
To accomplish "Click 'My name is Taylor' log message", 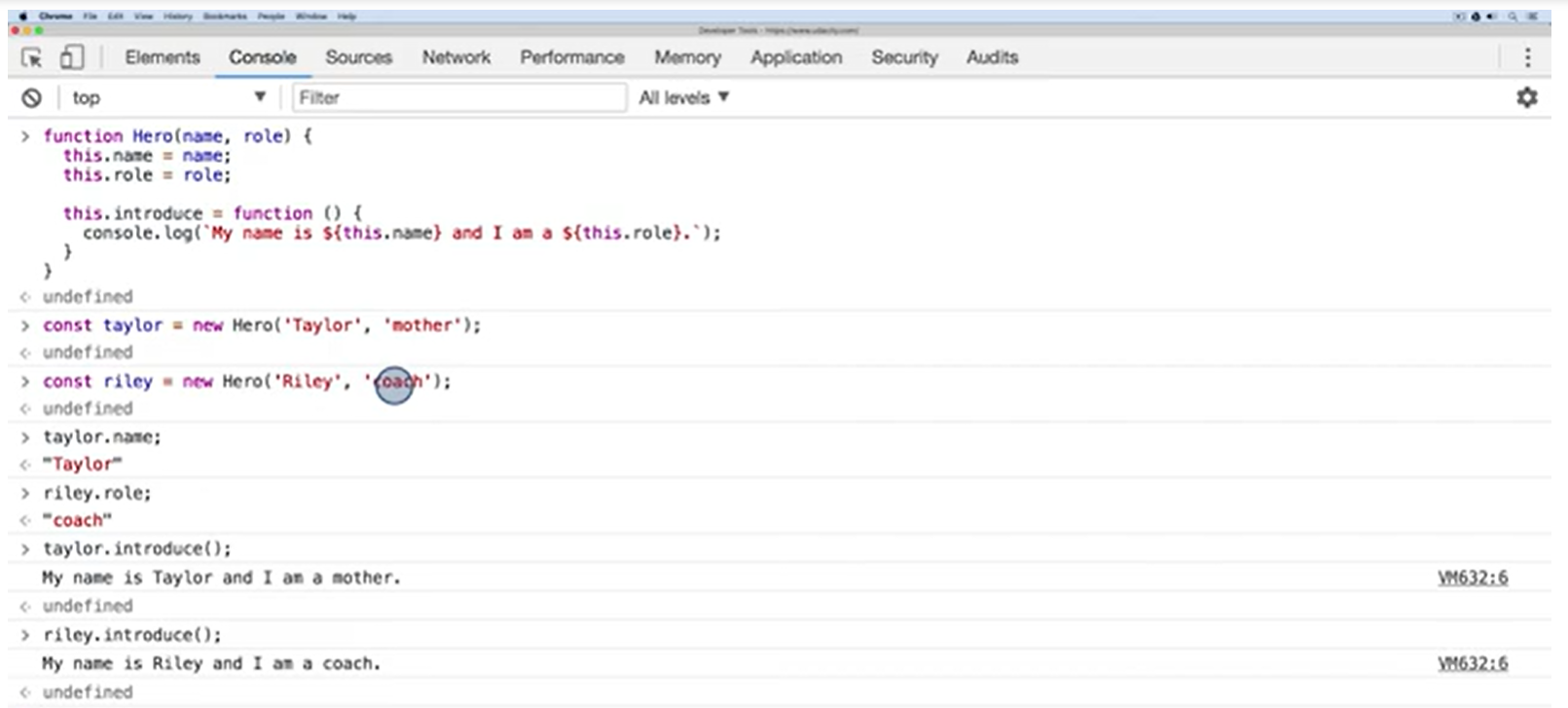I will (x=221, y=578).
